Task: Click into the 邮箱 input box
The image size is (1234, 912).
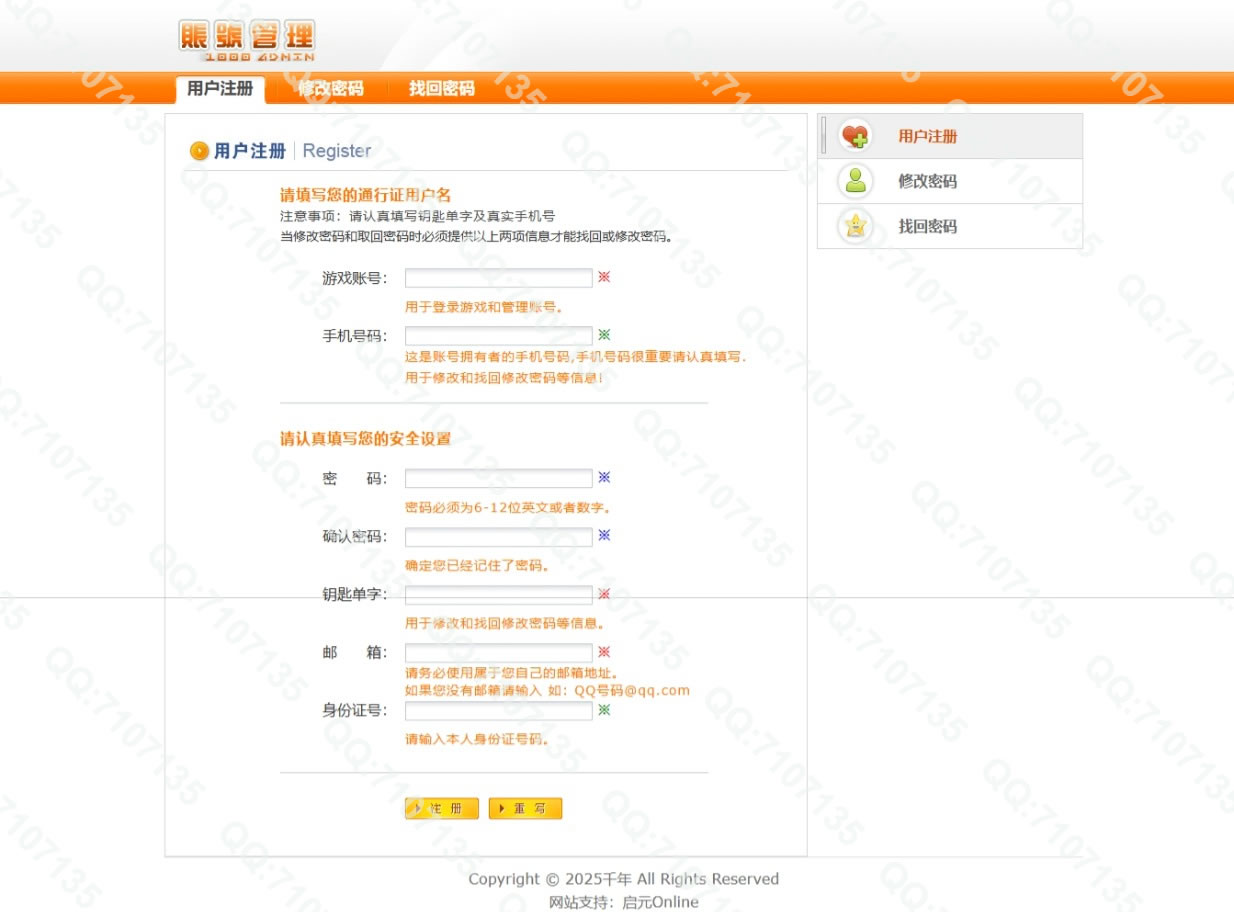Action: point(498,653)
